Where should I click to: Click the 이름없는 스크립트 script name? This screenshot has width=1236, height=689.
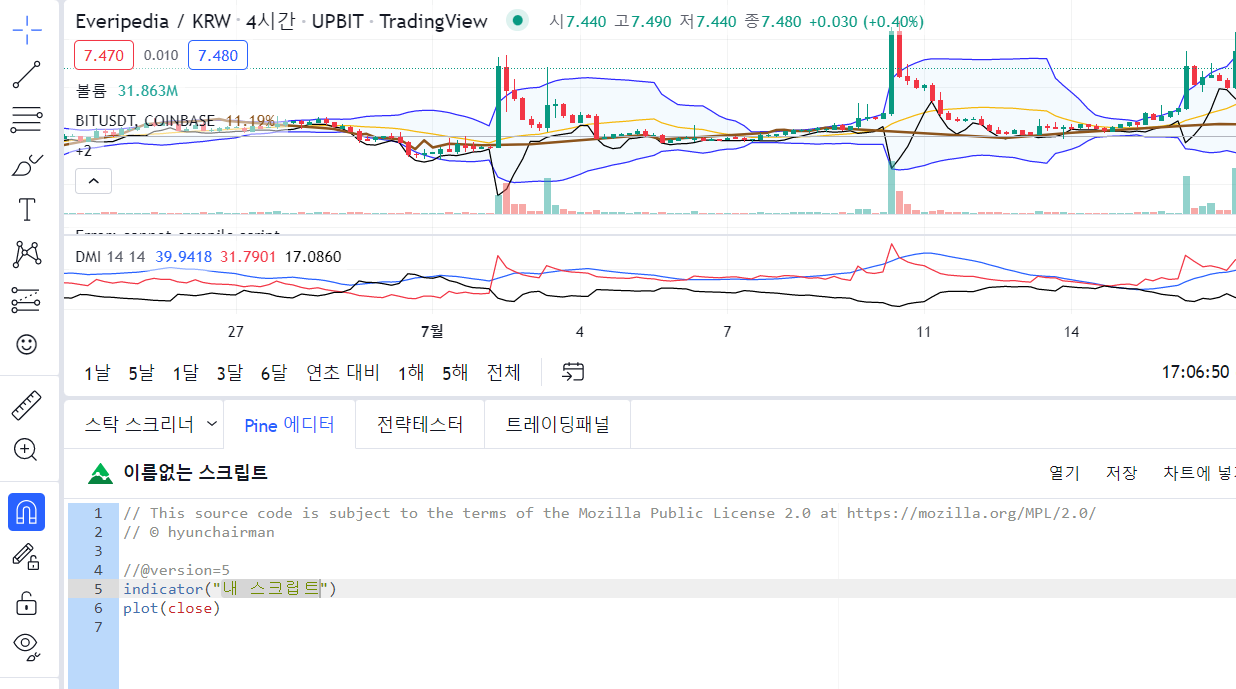coord(196,473)
